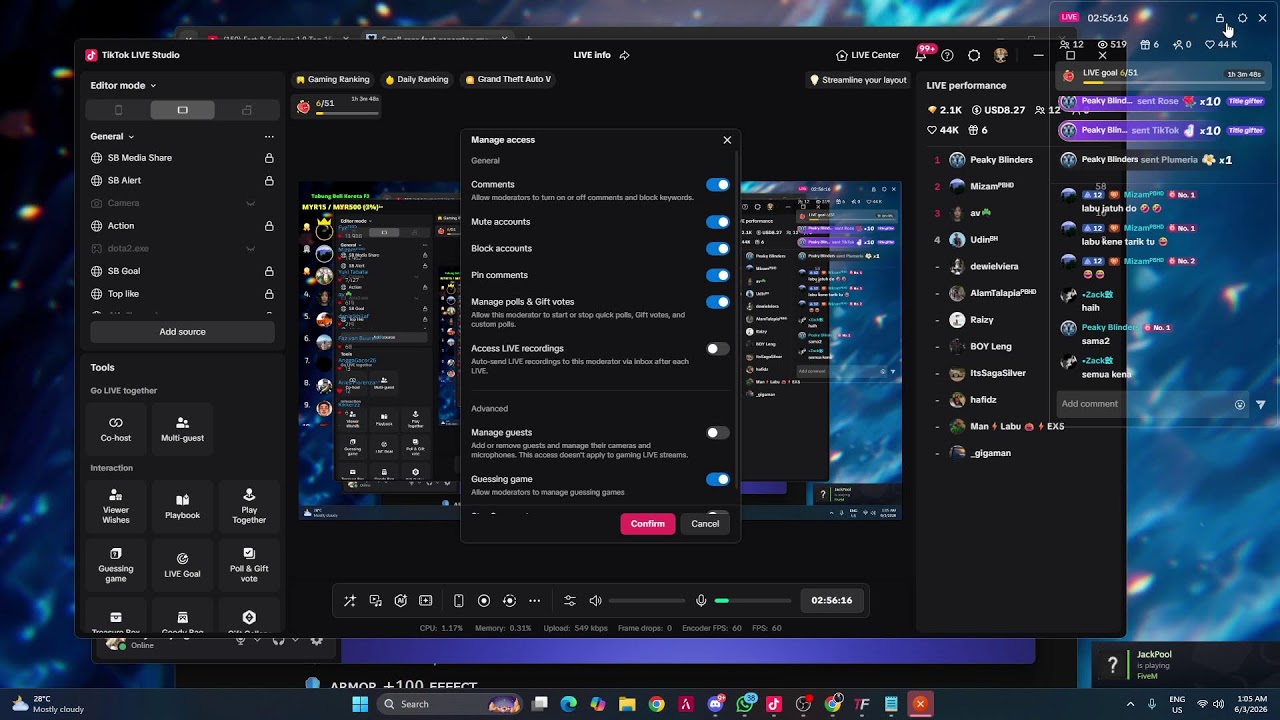Click Add source button

point(182,332)
